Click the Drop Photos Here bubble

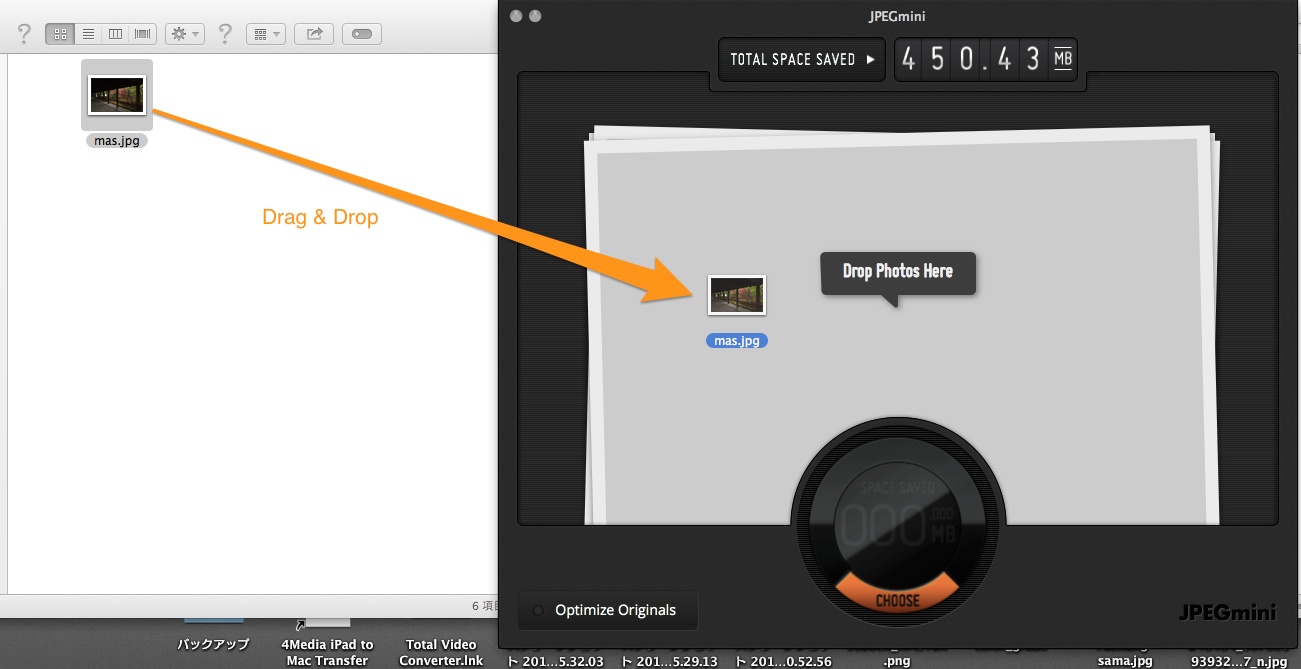tap(898, 273)
